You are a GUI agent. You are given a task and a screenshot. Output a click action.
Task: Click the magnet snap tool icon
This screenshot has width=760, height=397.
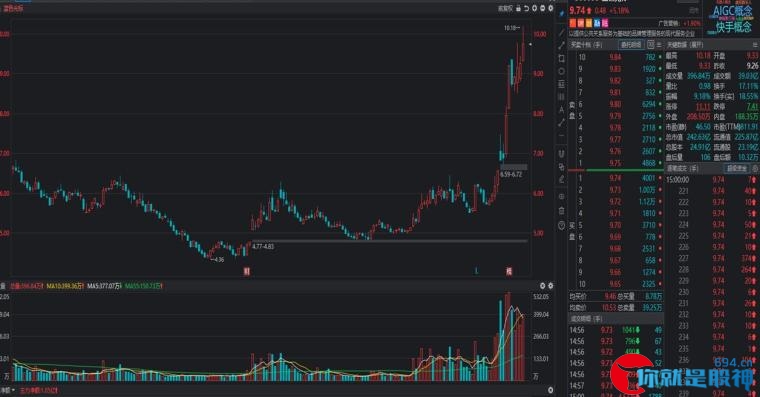(561, 154)
